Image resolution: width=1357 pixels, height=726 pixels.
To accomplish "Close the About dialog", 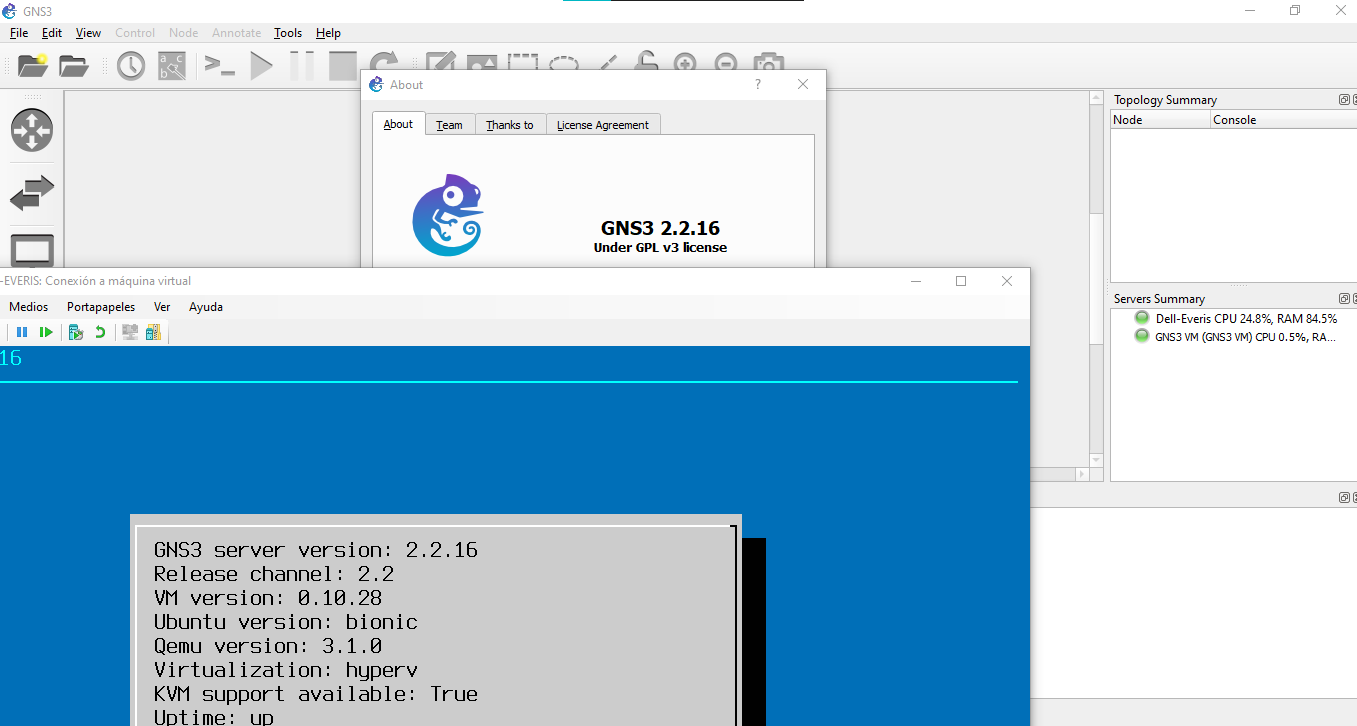I will (x=803, y=85).
